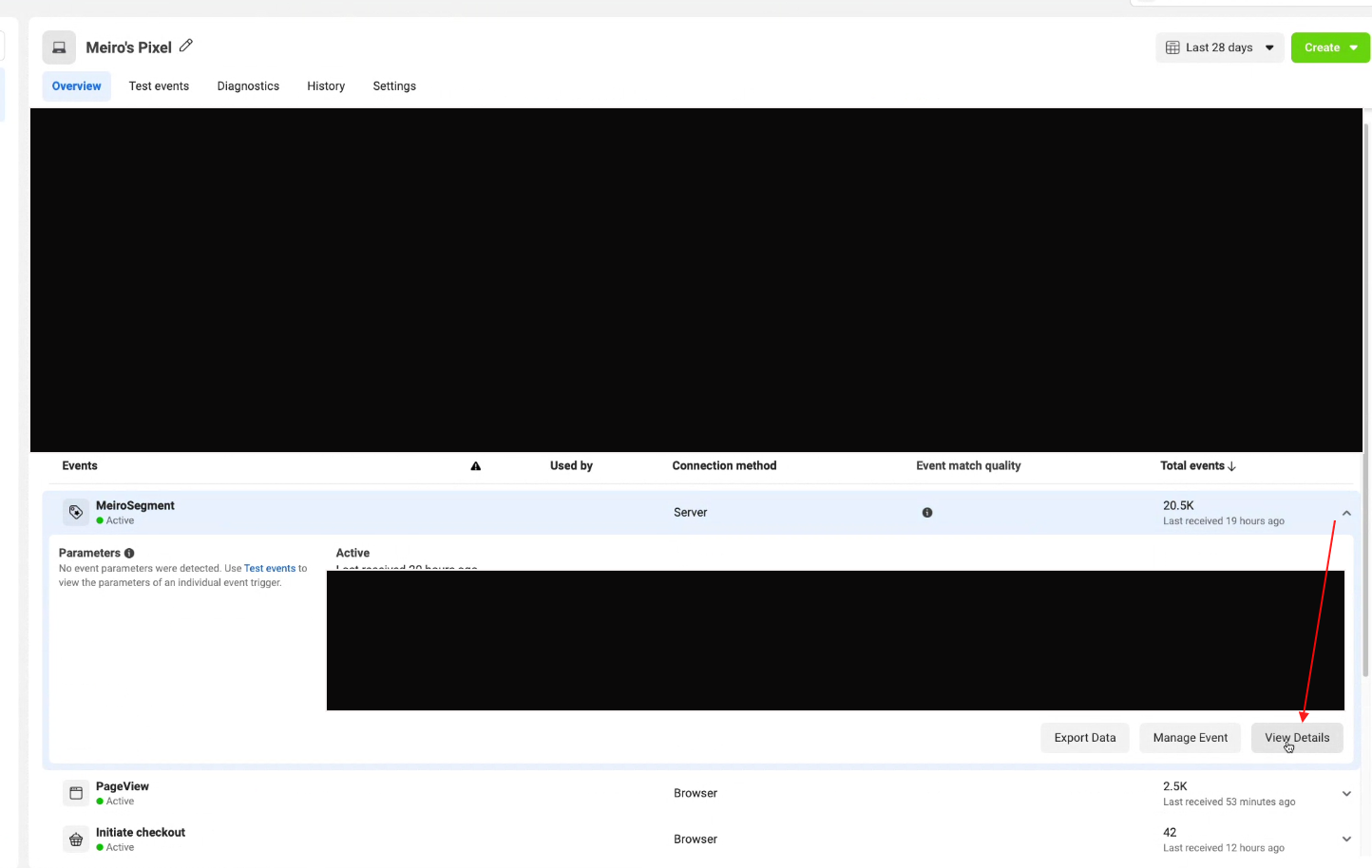
Task: Edit the pixel name with the pencil icon
Action: 186,46
